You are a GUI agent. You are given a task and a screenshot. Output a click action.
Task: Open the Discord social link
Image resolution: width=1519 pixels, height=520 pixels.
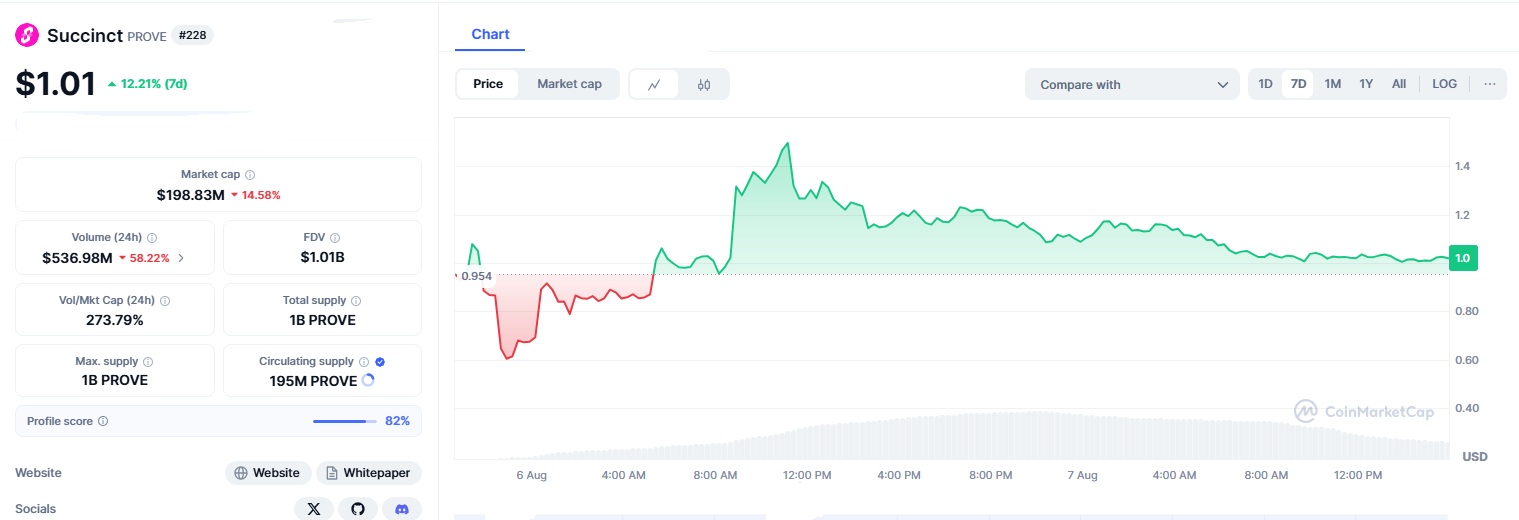click(402, 509)
